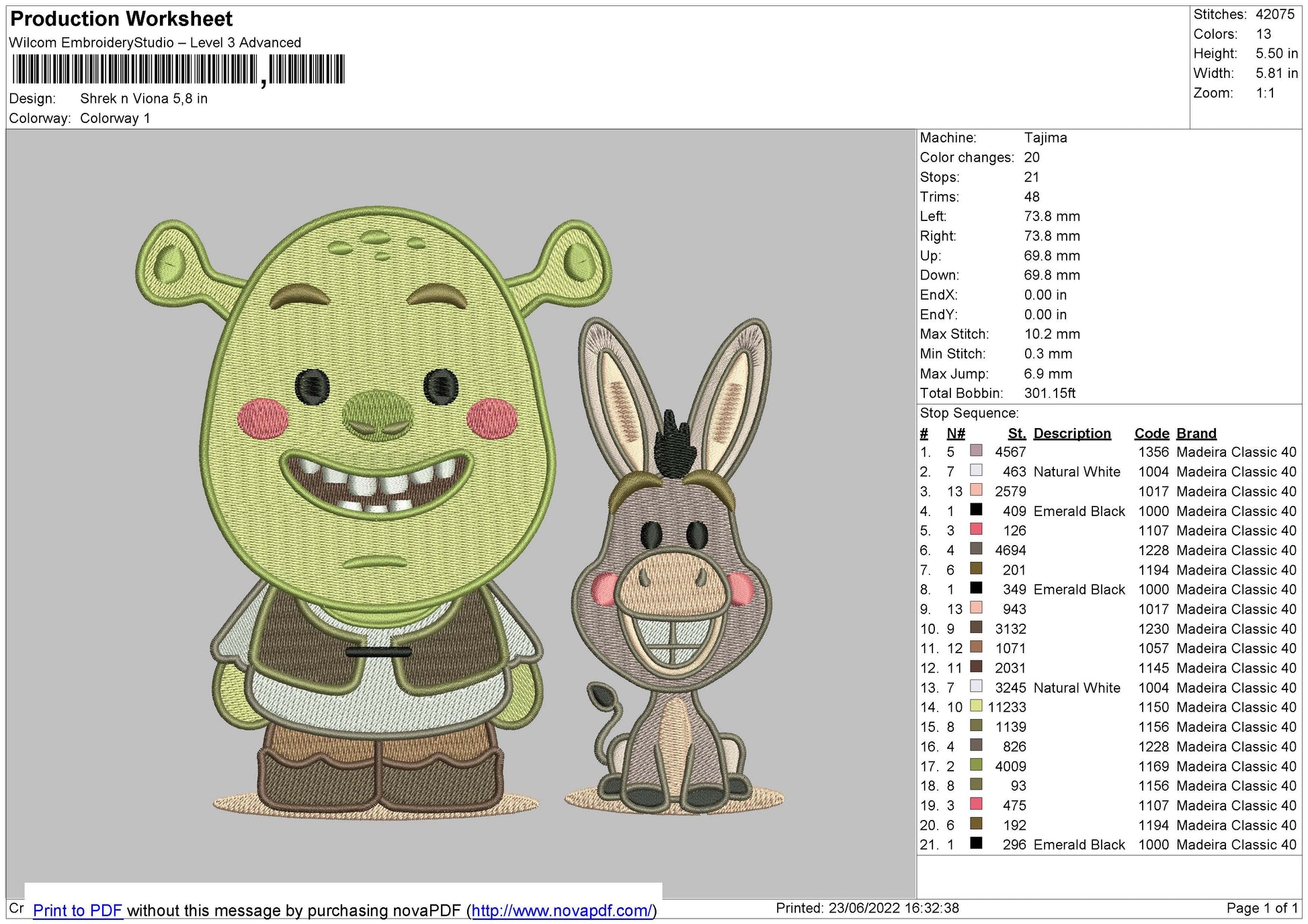This screenshot has width=1308, height=924.
Task: Open the Brand column header
Action: click(x=1196, y=433)
